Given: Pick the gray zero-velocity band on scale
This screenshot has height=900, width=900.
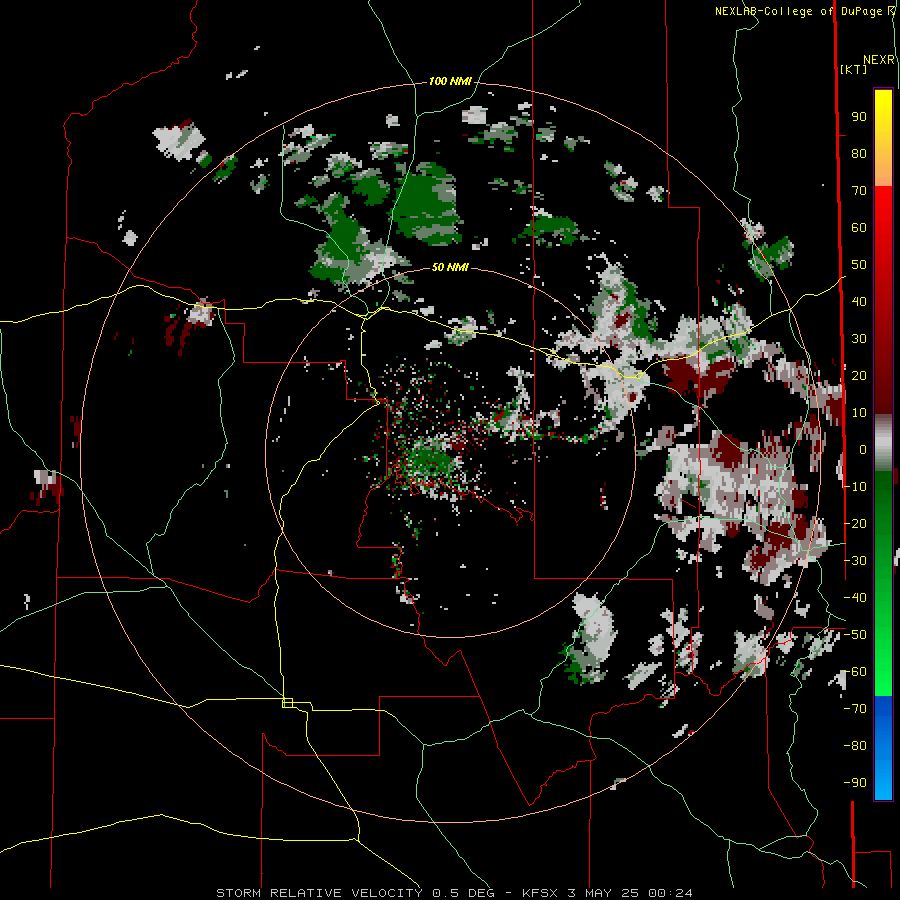Looking at the screenshot, I should (x=883, y=443).
